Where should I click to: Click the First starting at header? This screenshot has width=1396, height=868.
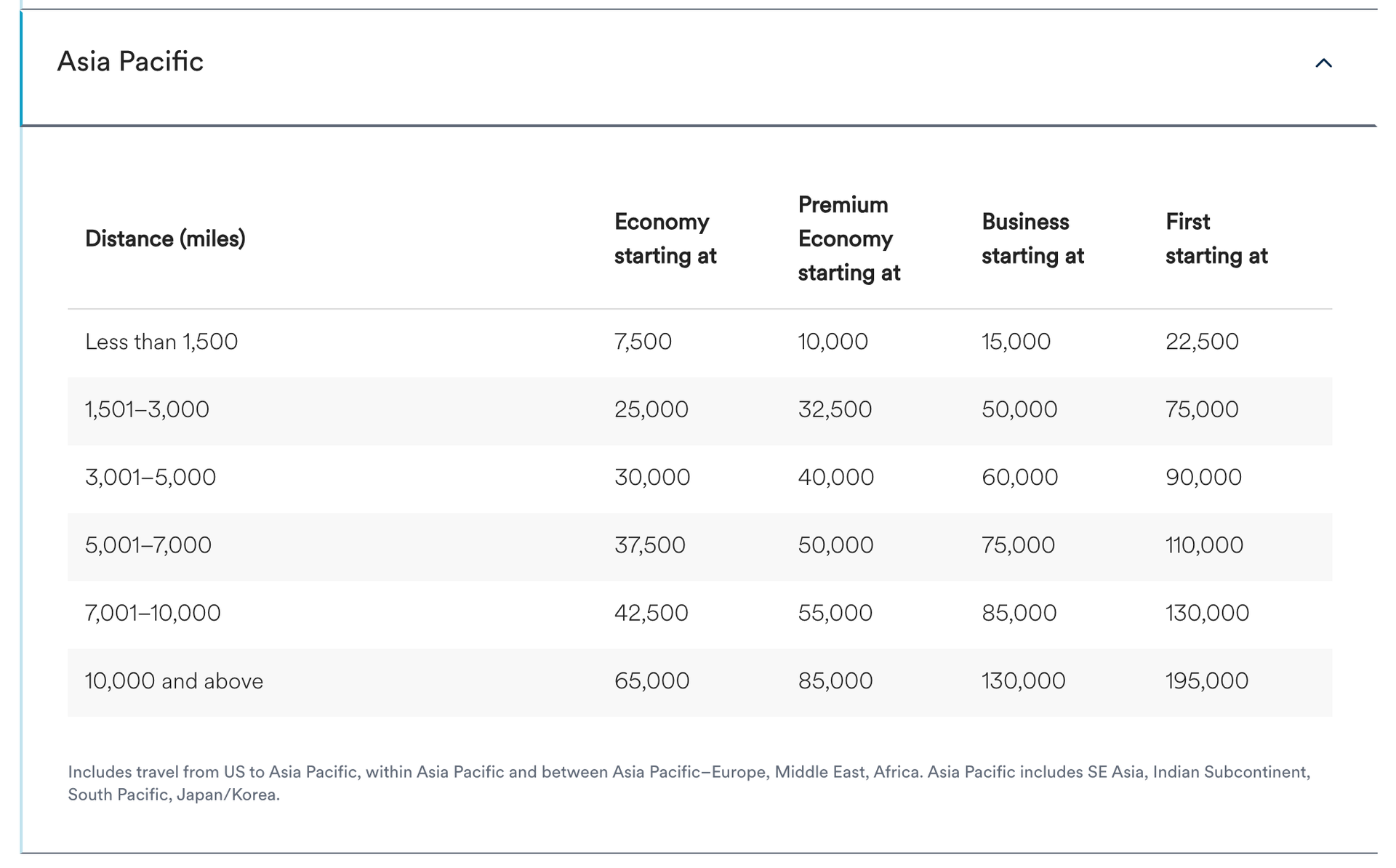1216,238
